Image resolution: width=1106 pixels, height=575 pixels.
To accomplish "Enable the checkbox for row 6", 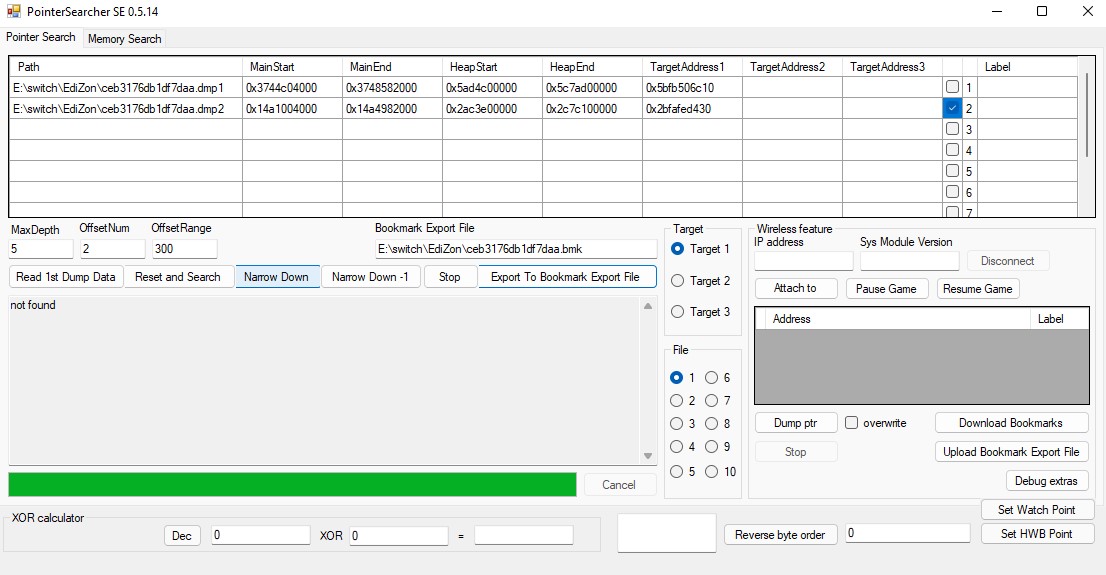I will 952,192.
